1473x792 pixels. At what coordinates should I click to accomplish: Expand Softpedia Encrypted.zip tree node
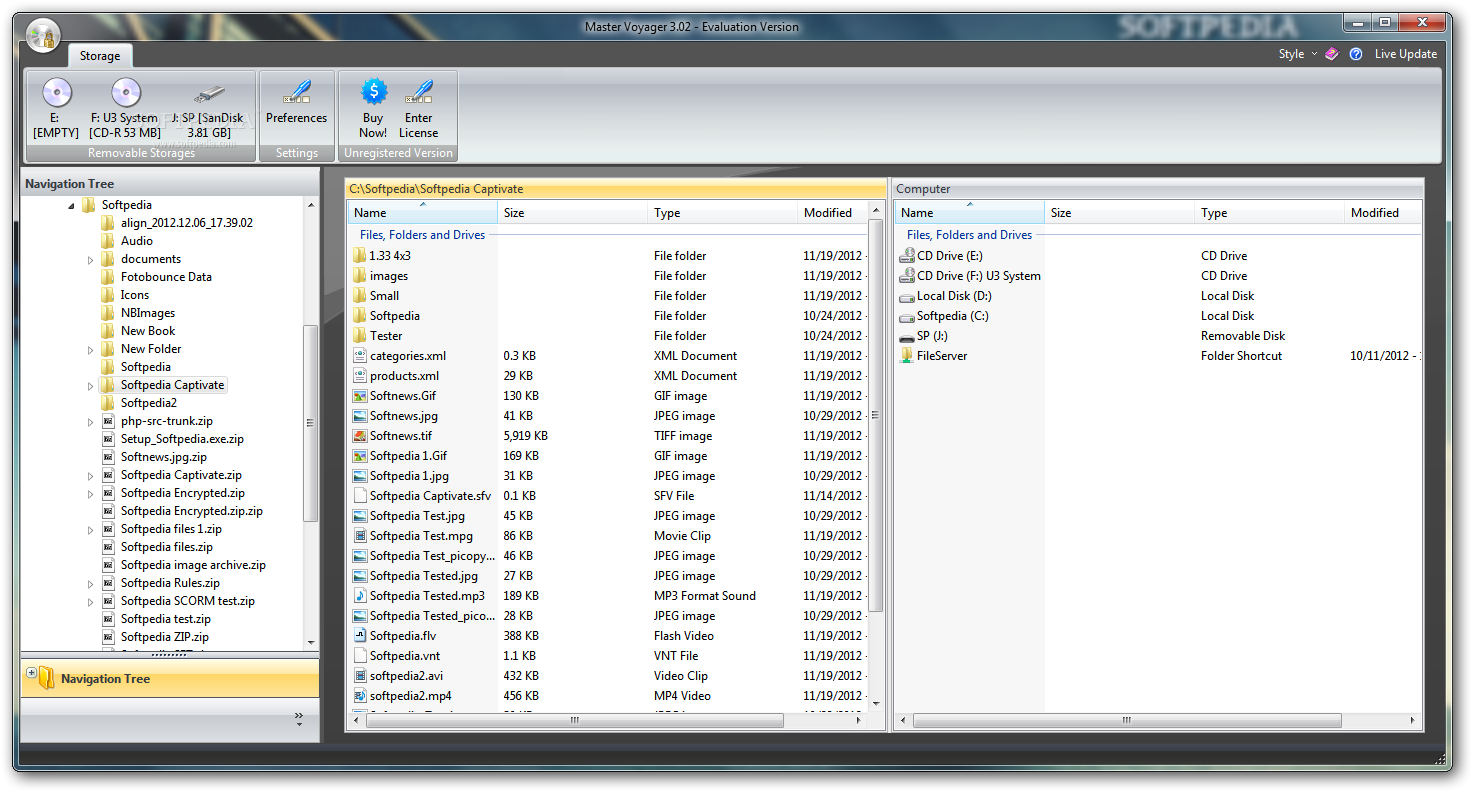pos(91,493)
